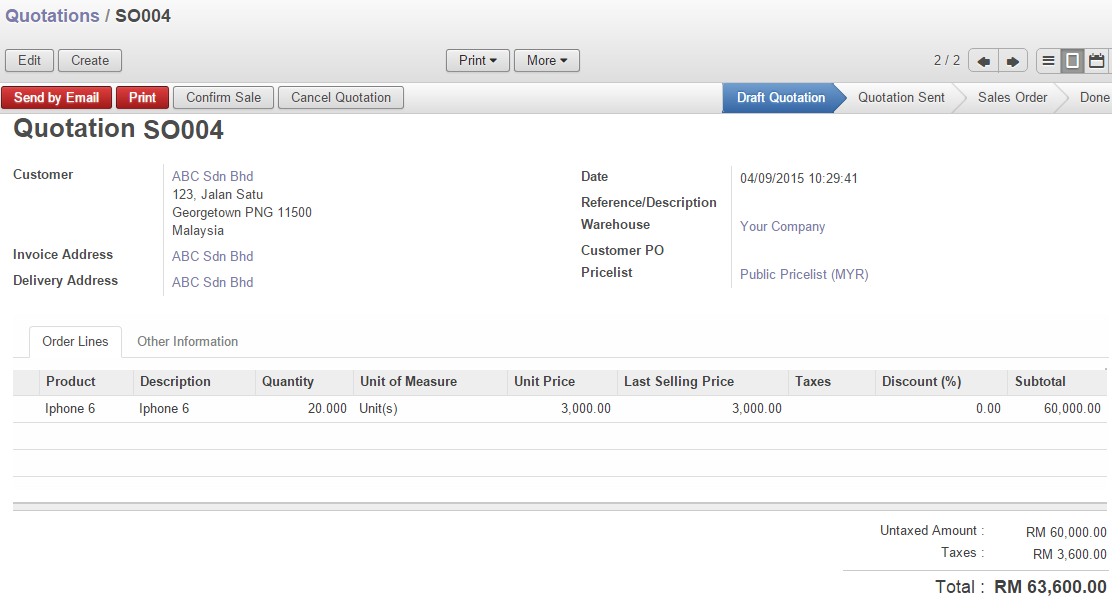Click the Edit button
Screen dimensions: 1112x600
coord(30,61)
